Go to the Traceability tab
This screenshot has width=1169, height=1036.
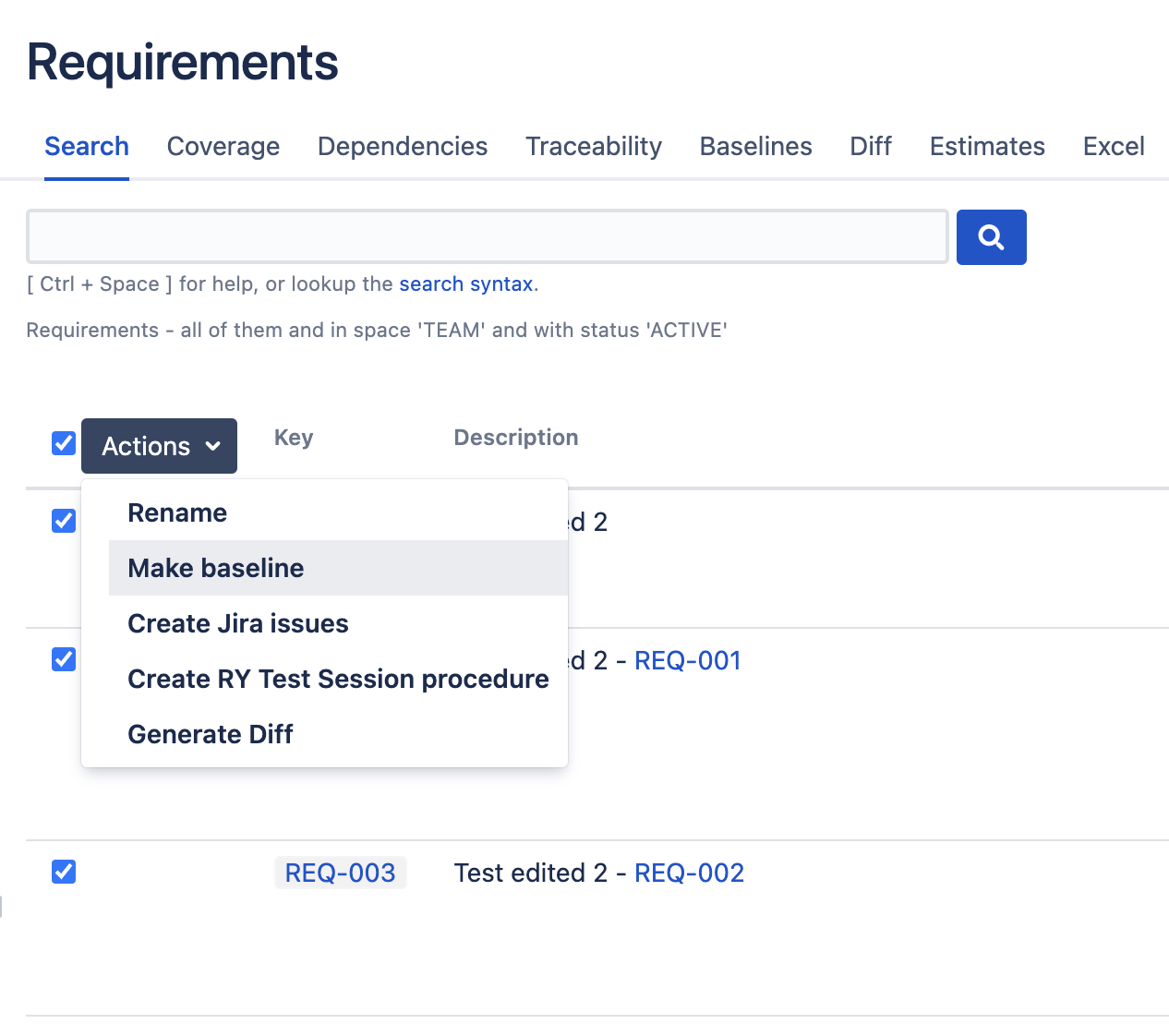point(594,147)
